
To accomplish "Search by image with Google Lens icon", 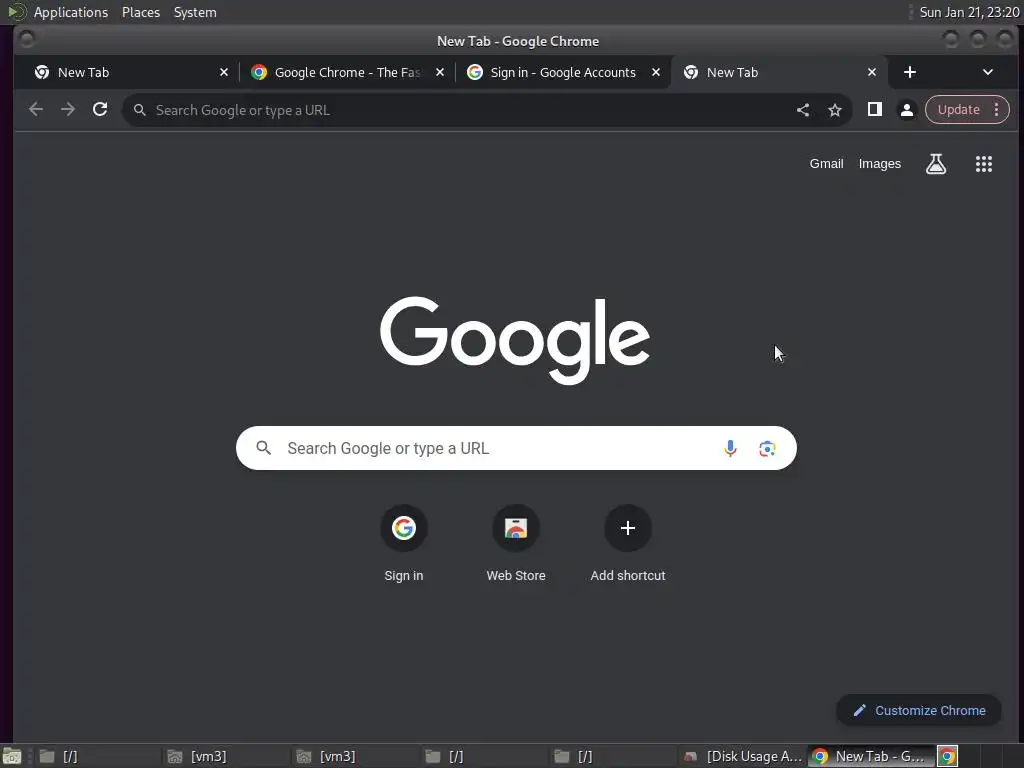I will click(767, 448).
